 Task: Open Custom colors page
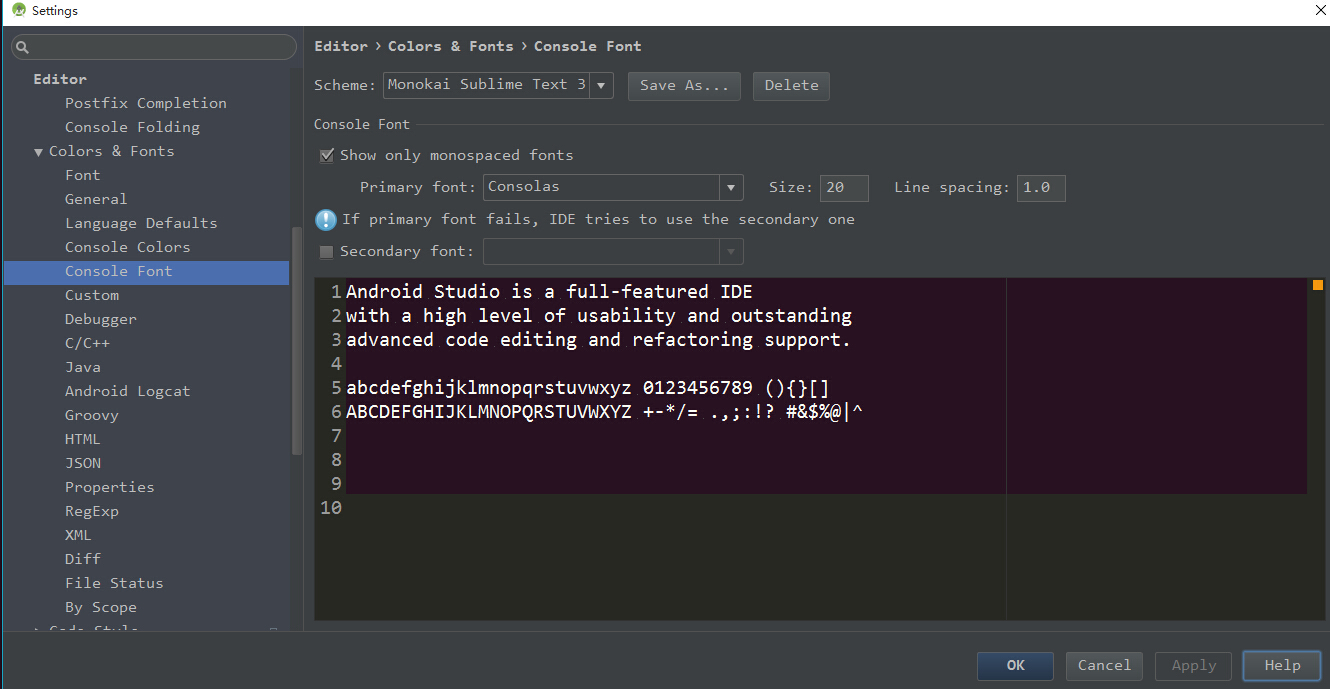pos(92,295)
